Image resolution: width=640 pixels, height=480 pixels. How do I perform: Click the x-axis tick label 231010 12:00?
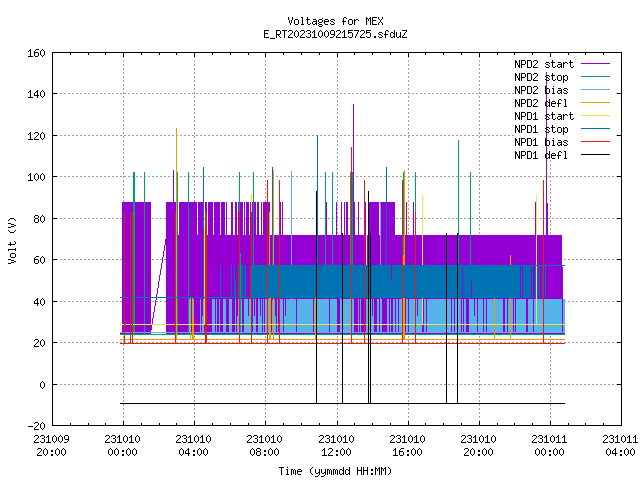[336, 446]
